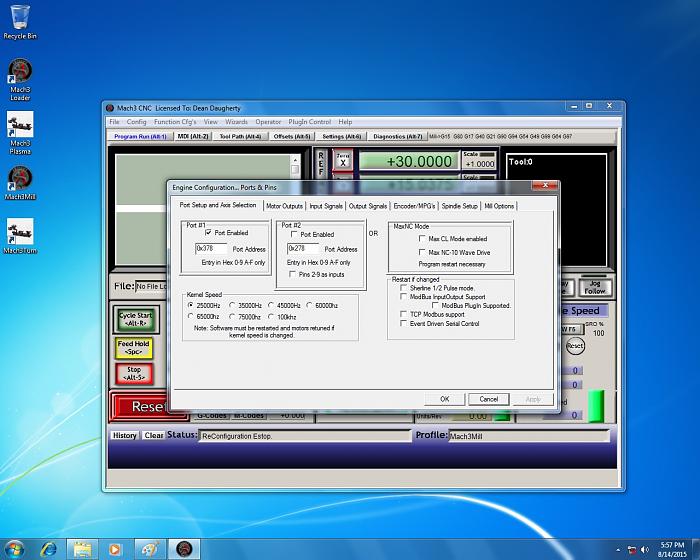The width and height of the screenshot is (700, 560).
Task: Open the Config menu
Action: [x=136, y=122]
